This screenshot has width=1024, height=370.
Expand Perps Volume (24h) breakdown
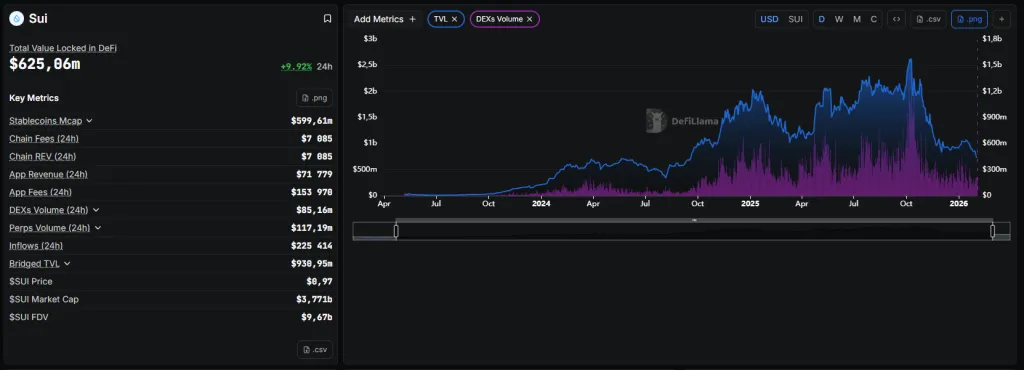(98, 228)
